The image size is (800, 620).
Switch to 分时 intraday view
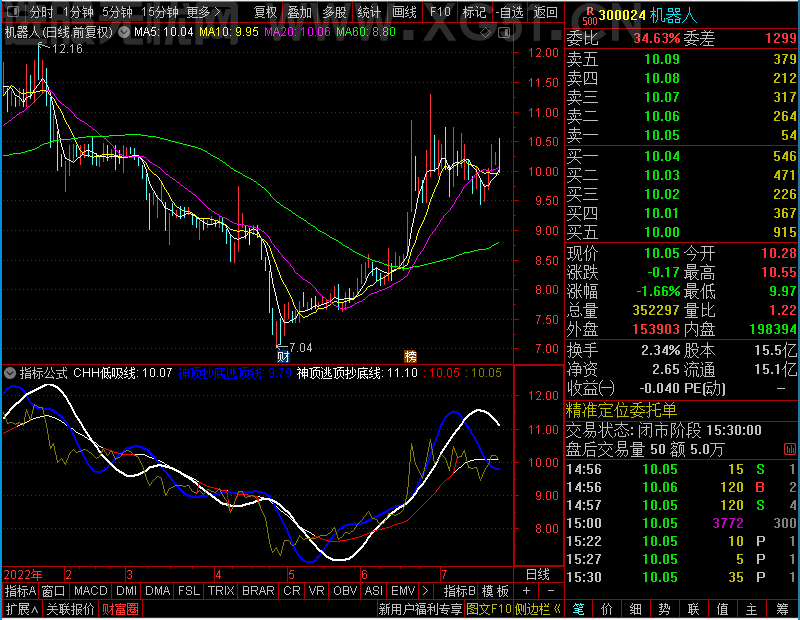[x=41, y=12]
